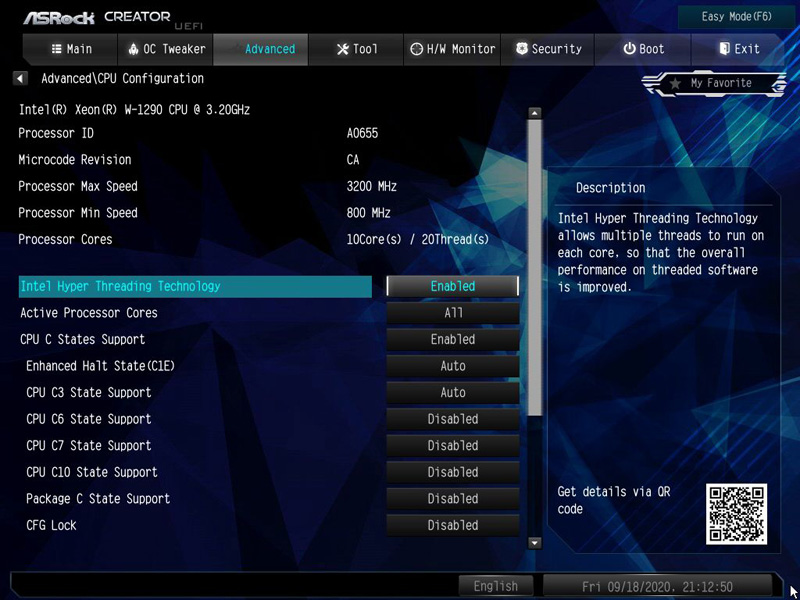Viewport: 800px width, 600px height.
Task: Select the Package C State Support label
Action: tap(98, 498)
